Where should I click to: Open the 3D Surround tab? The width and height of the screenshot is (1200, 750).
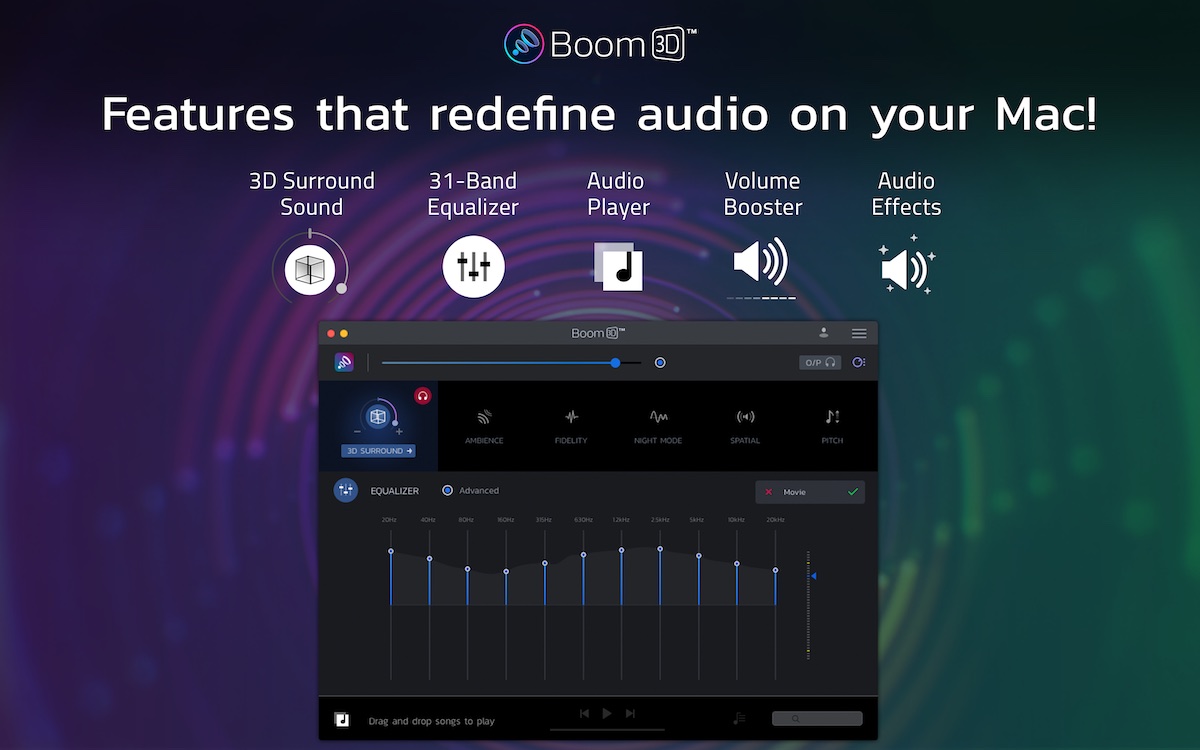pyautogui.click(x=378, y=451)
